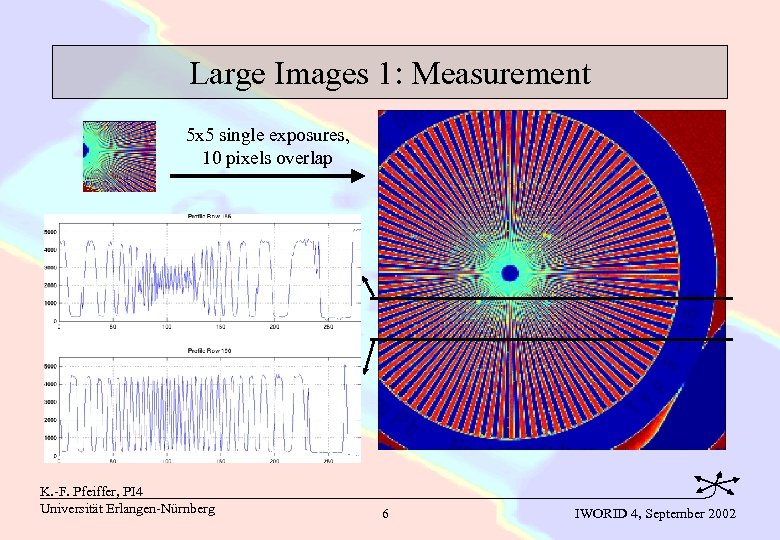Click the arrow pointing to upper plot
This screenshot has width=780, height=540.
(368, 287)
